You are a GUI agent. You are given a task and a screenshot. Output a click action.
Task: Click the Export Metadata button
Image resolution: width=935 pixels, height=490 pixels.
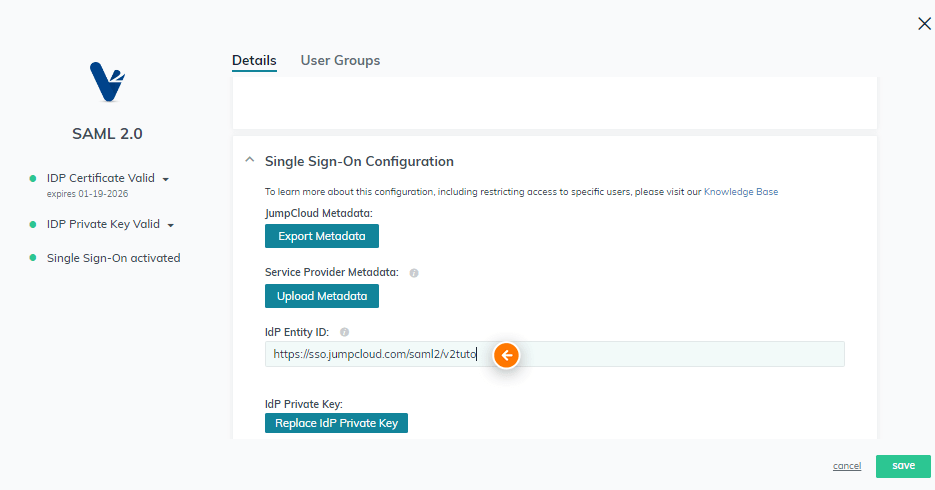[322, 236]
